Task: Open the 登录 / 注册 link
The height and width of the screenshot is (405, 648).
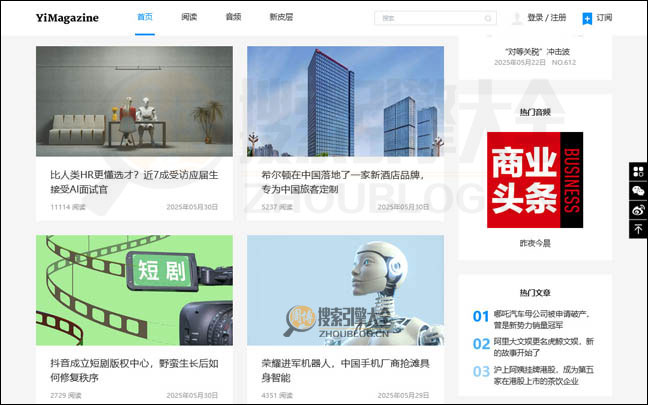Action: pyautogui.click(x=546, y=18)
